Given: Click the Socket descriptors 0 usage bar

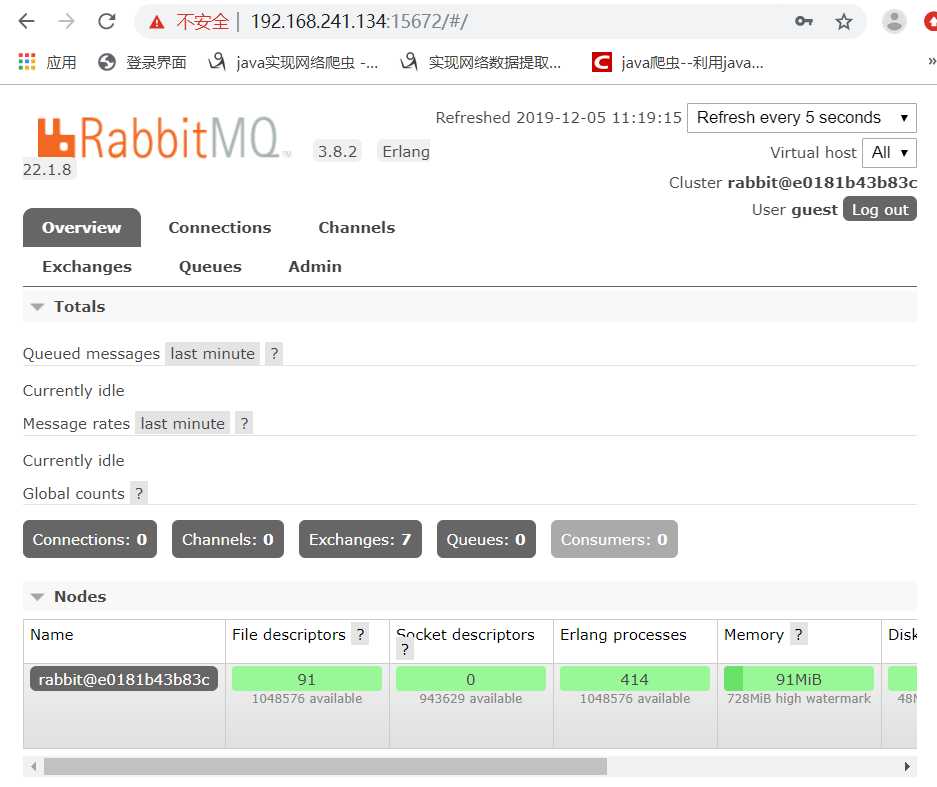Looking at the screenshot, I should coord(471,679).
